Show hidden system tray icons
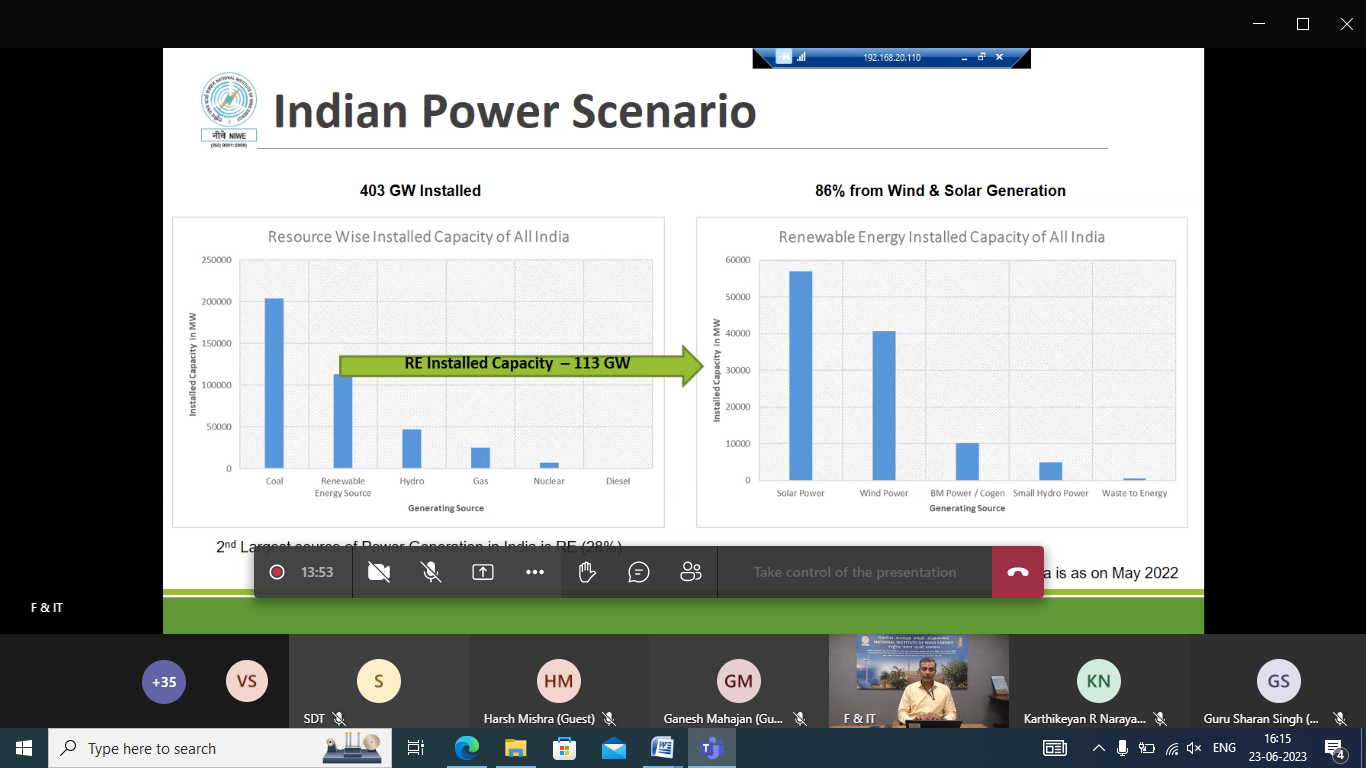Screen dimensions: 1366x768 1098,748
